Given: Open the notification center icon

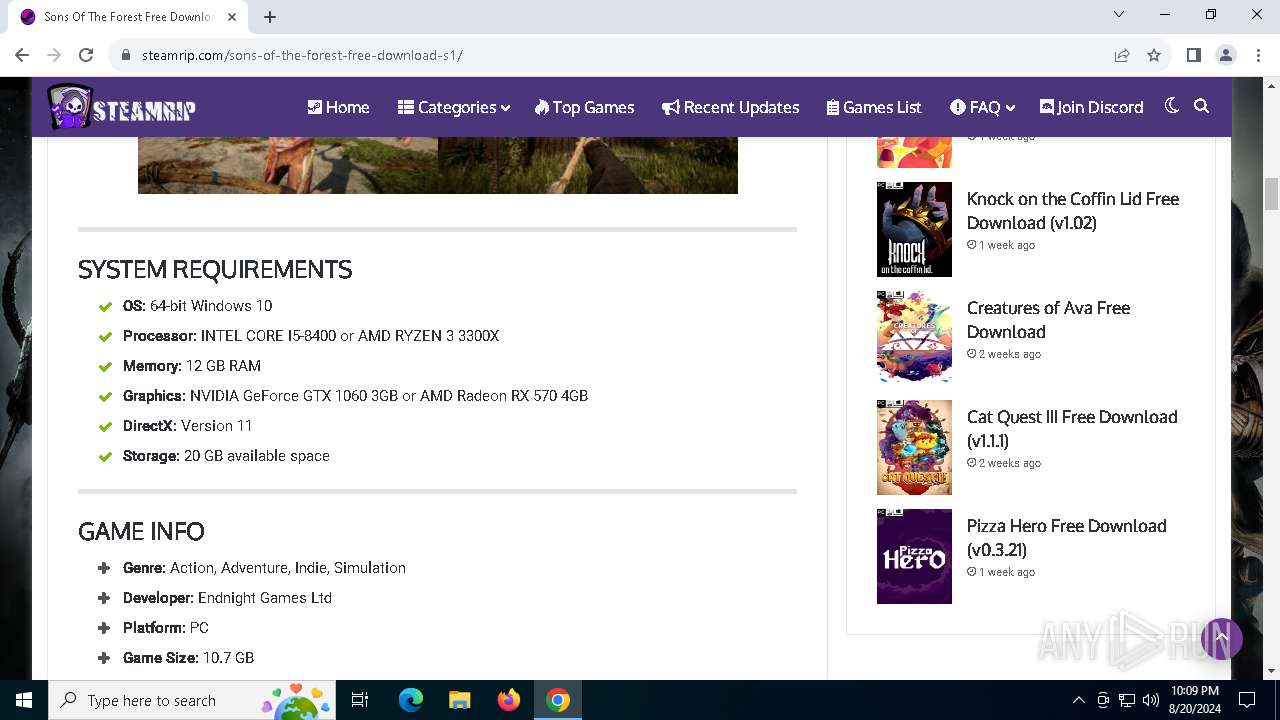Looking at the screenshot, I should (1247, 700).
